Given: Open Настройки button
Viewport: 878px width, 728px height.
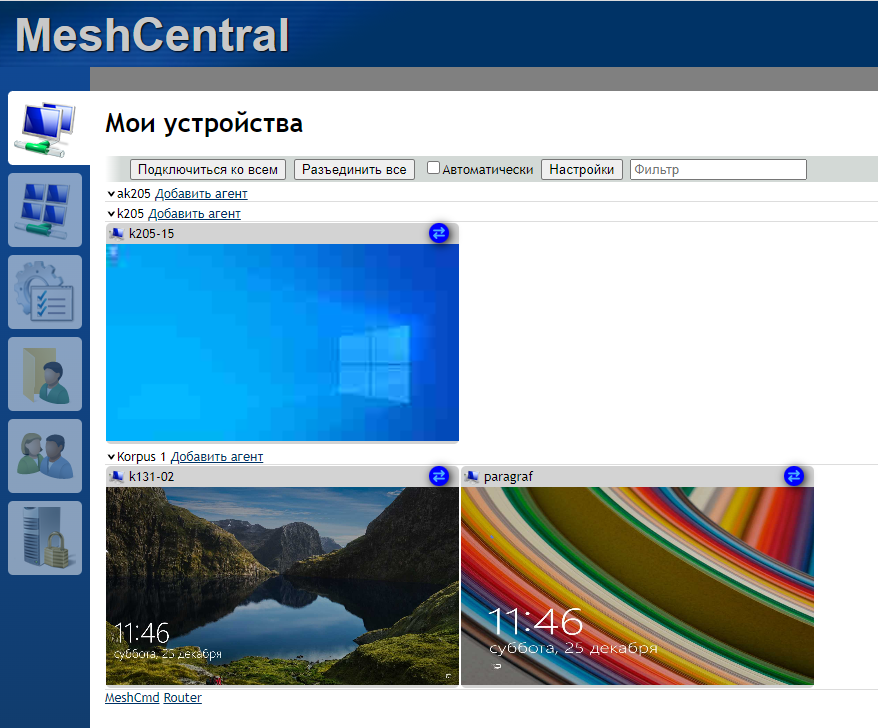Looking at the screenshot, I should [x=582, y=169].
